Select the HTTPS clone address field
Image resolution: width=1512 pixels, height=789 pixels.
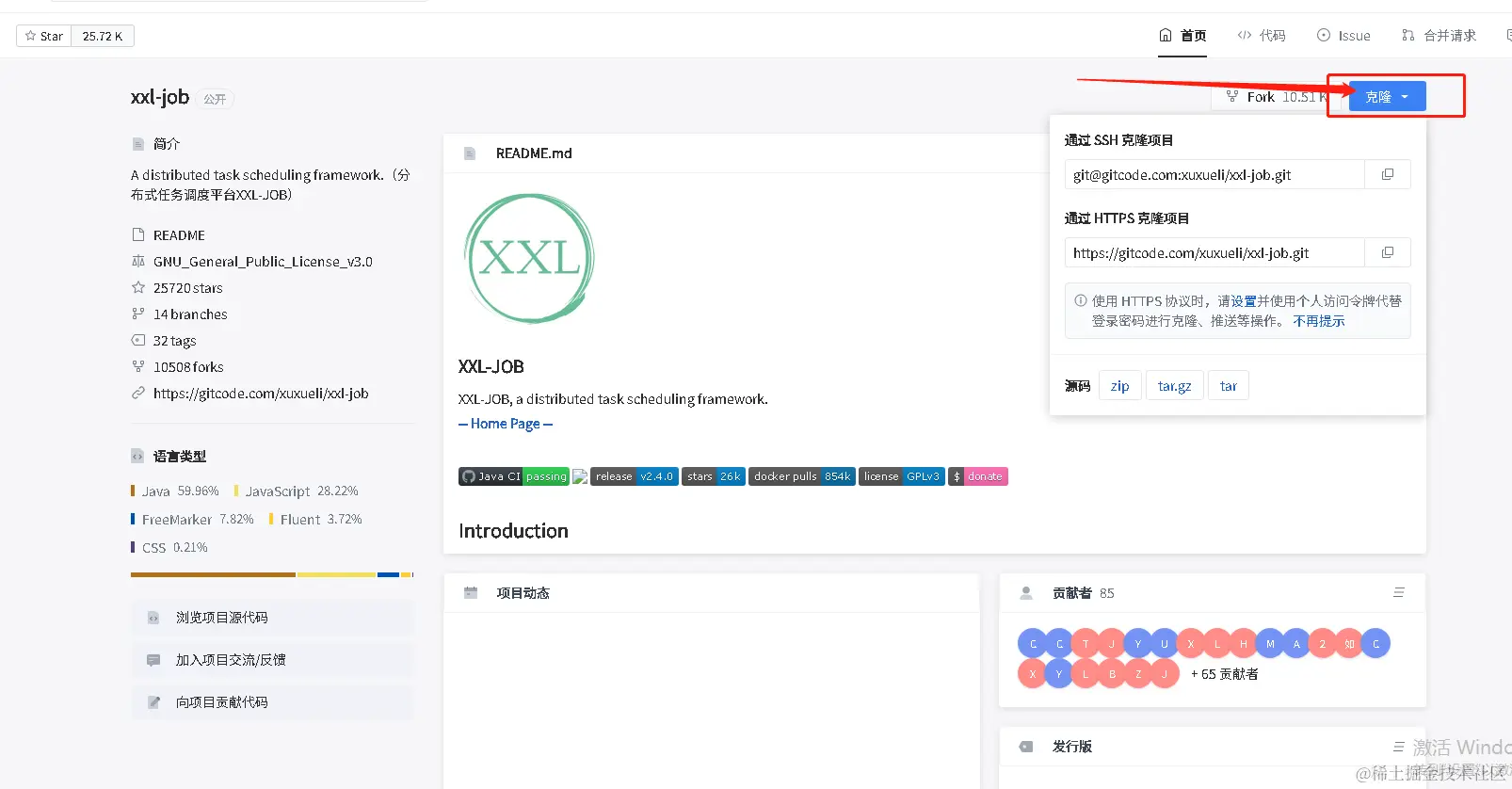coord(1214,252)
